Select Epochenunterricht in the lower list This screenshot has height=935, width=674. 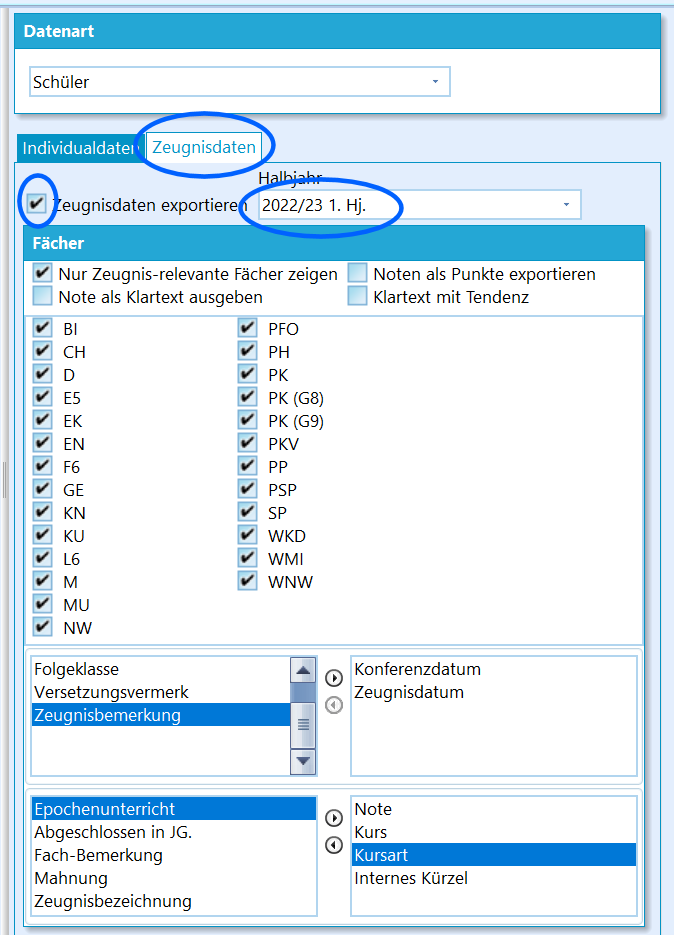174,809
